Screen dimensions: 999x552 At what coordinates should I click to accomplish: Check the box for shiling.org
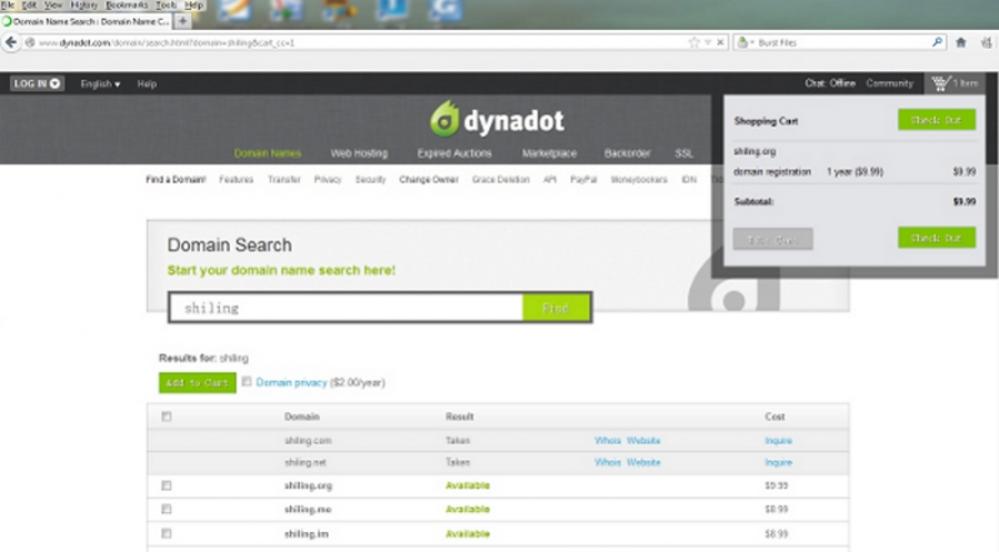[x=166, y=486]
